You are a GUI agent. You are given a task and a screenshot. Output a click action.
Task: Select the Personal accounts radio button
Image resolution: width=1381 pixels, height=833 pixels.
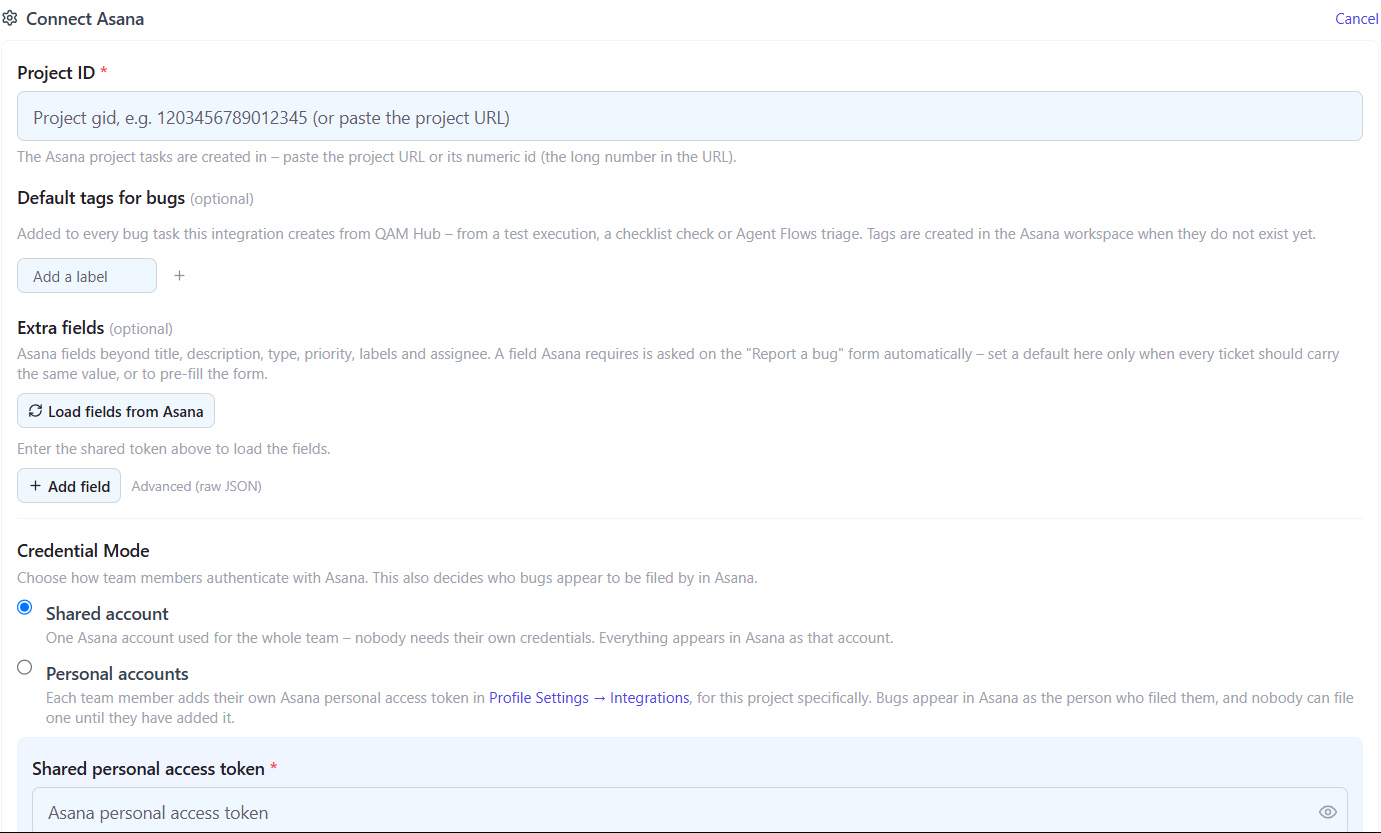tap(25, 667)
